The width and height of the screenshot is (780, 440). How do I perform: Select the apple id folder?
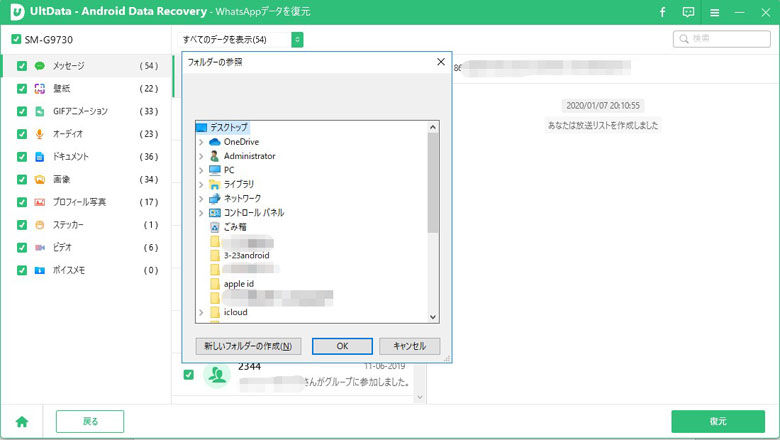click(239, 284)
